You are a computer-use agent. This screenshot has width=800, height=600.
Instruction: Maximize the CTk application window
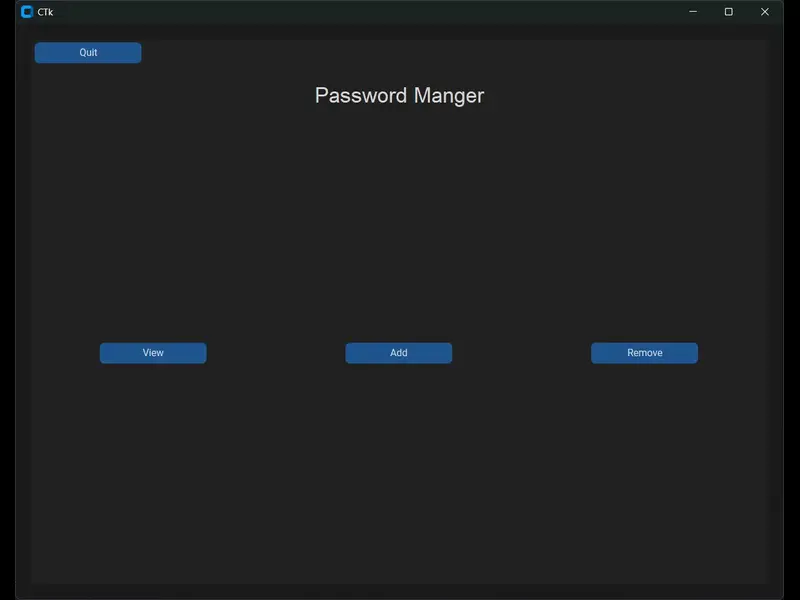coord(729,11)
